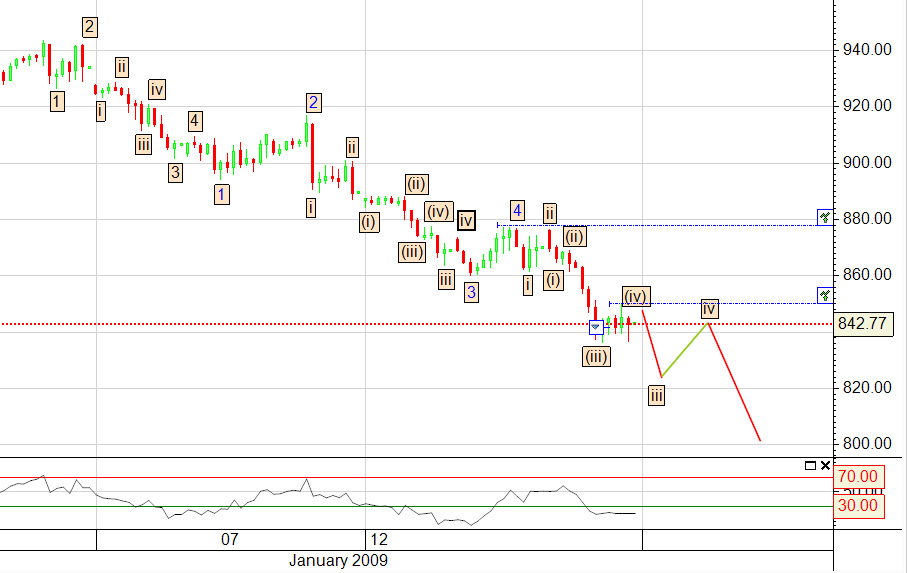
Task: Click the black wave label 1
Action: point(57,102)
